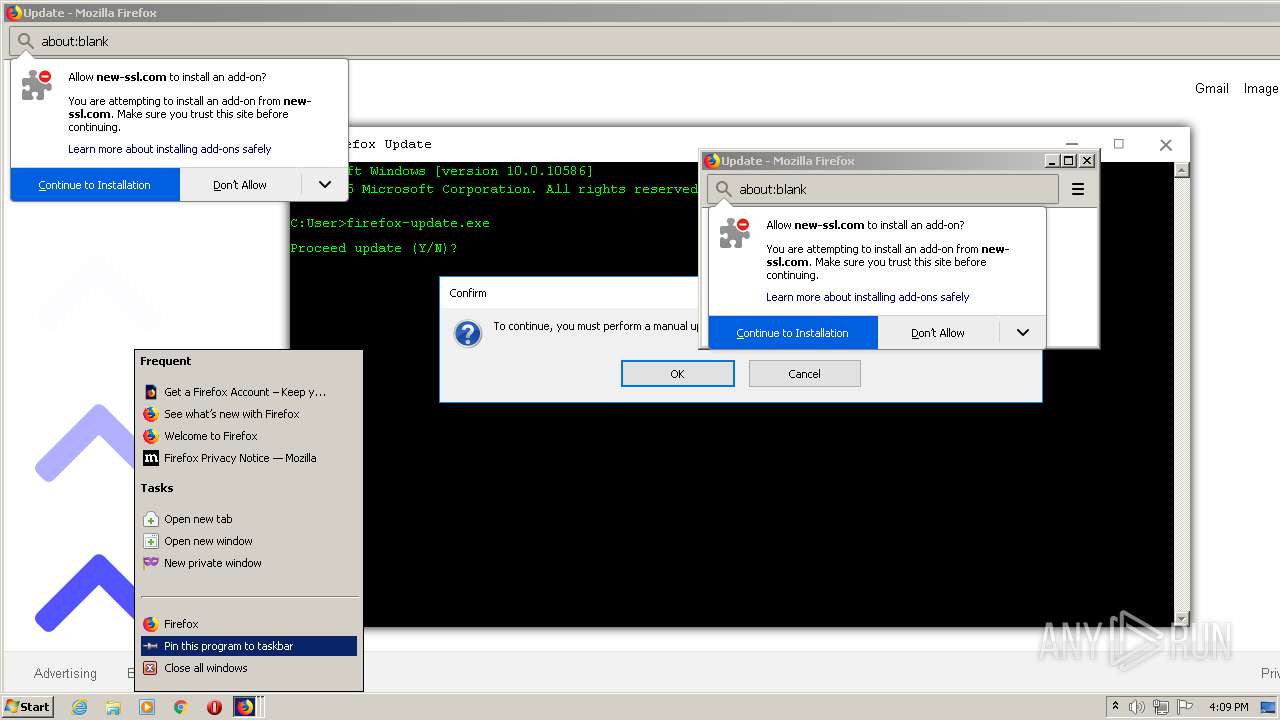
Task: Click mask icon beside New private window
Action: click(x=151, y=563)
